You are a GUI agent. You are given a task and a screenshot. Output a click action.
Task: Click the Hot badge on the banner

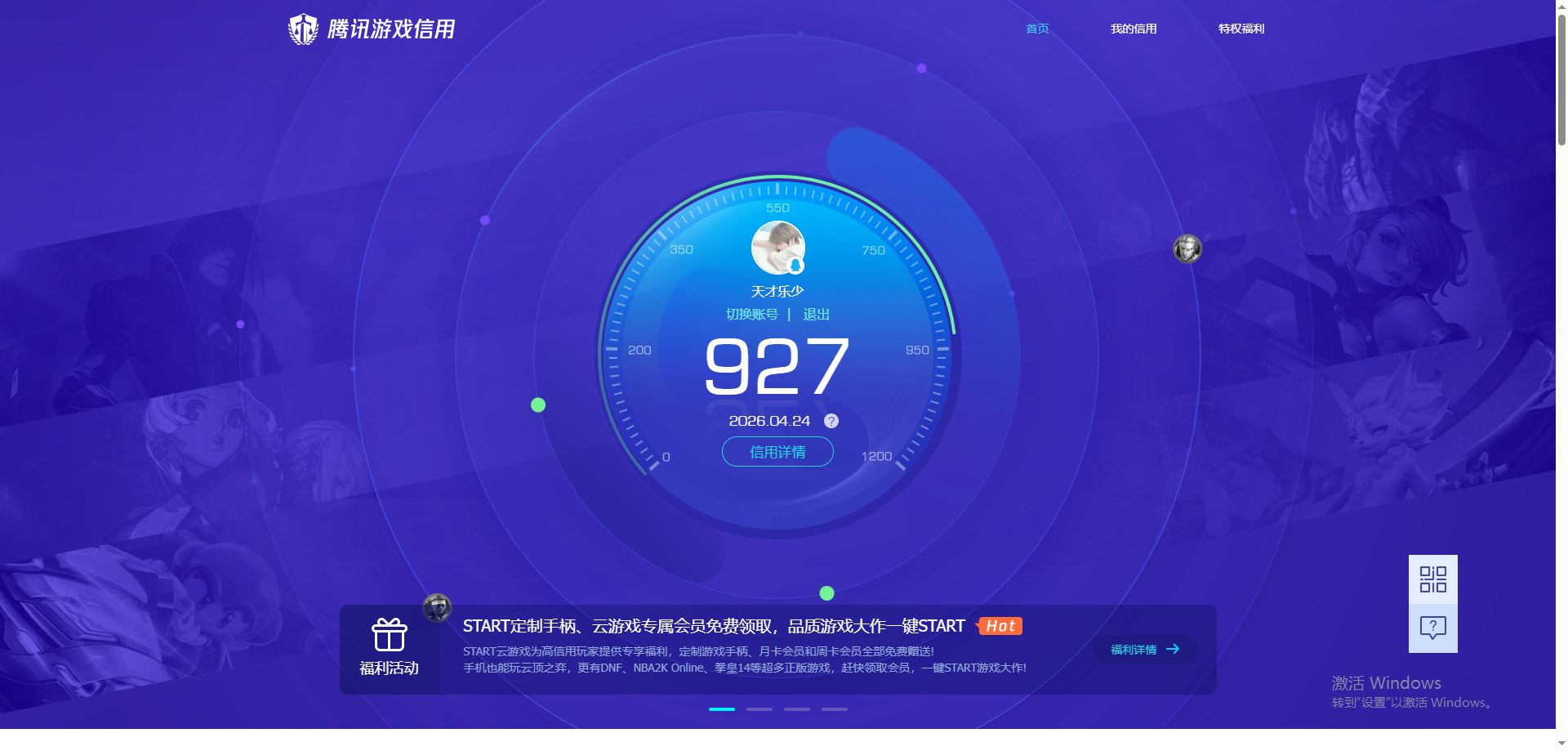pos(1000,626)
